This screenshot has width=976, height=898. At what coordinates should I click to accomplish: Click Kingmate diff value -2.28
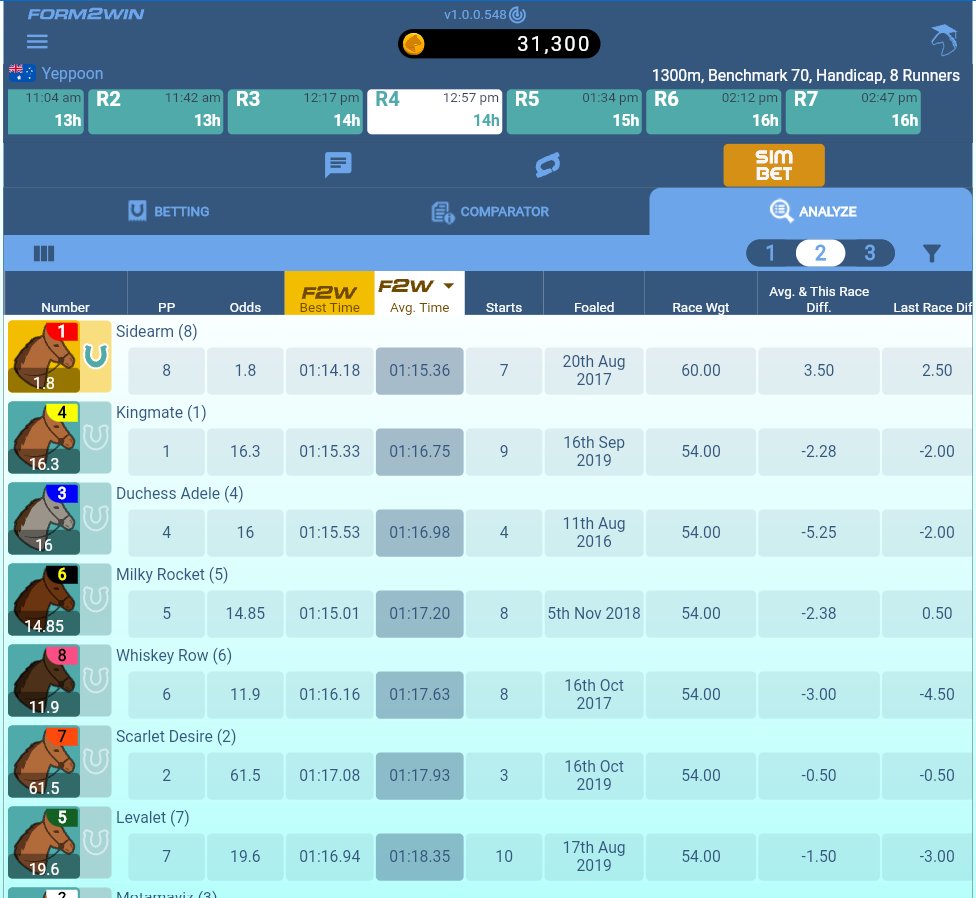tap(819, 452)
